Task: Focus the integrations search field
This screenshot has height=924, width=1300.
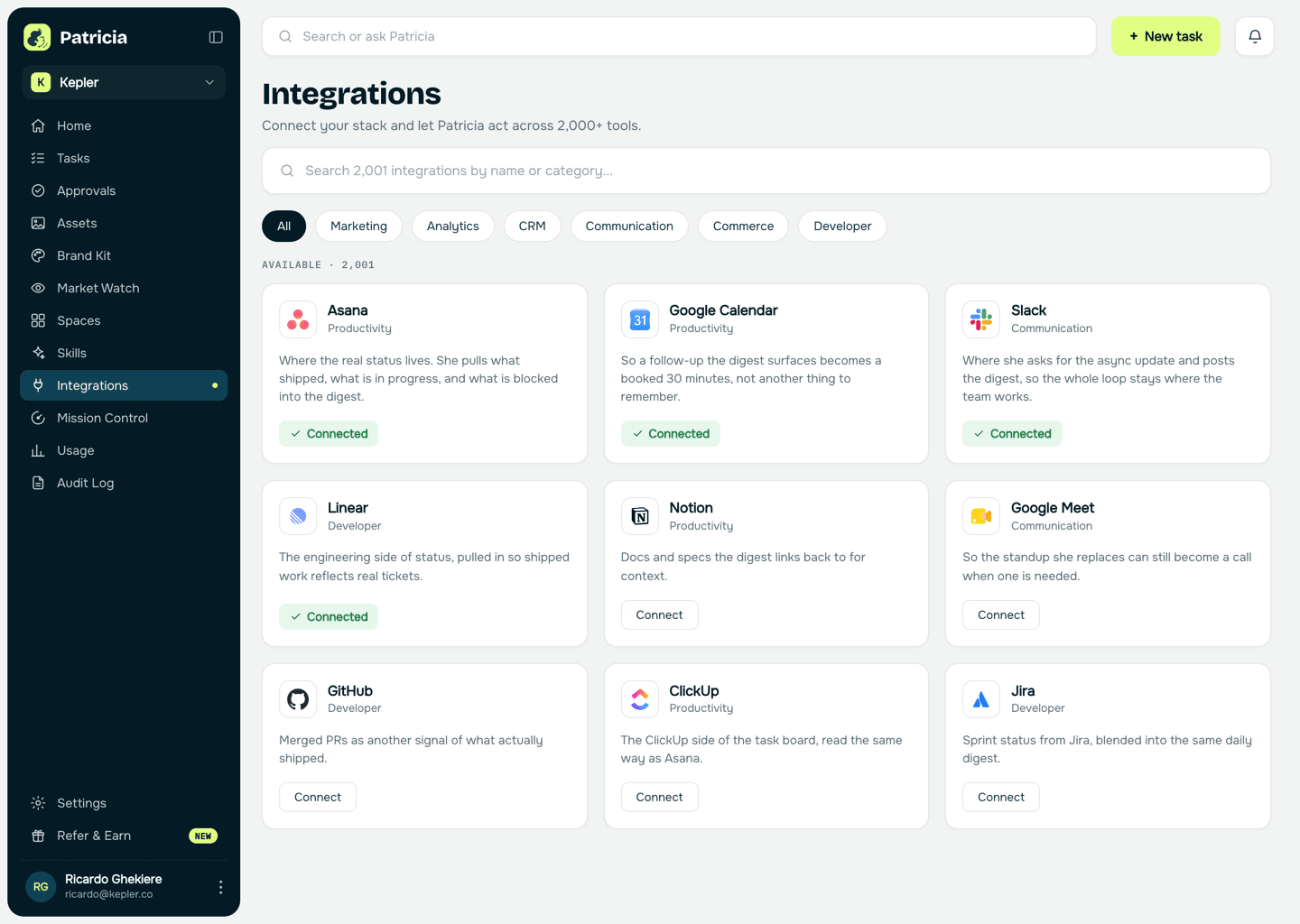Action: coord(766,171)
